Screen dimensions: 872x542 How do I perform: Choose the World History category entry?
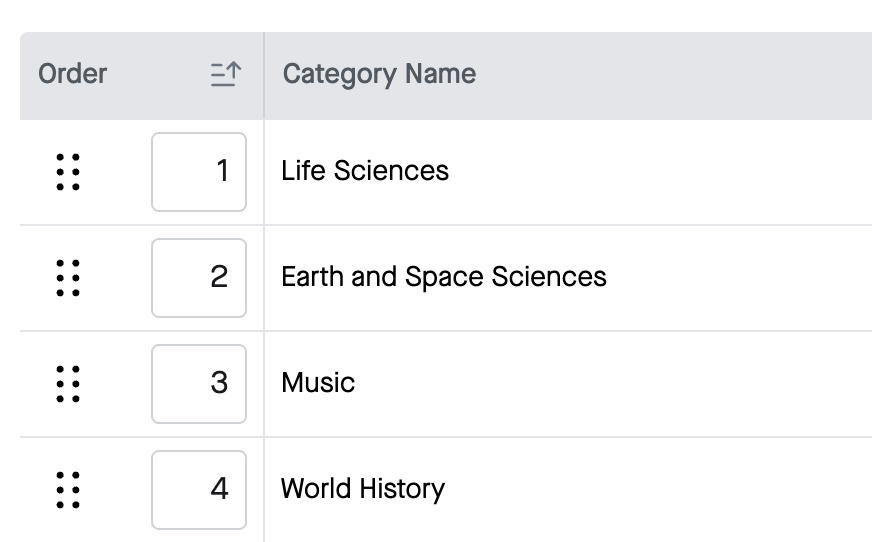point(363,489)
